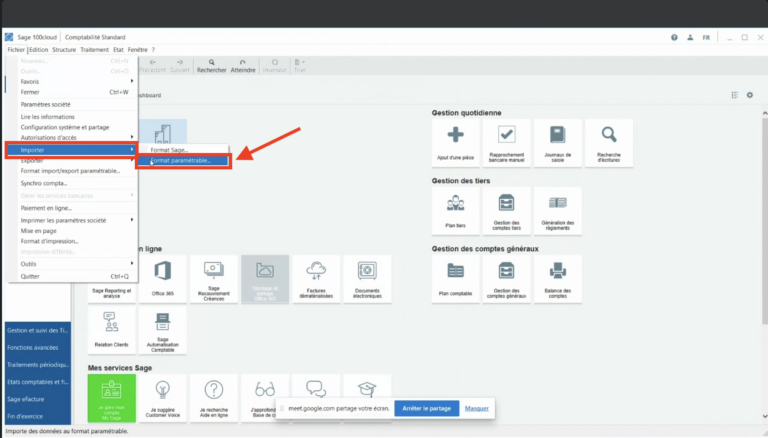Click Arrêter le partage button
Viewport: 768px width, 438px height.
tap(427, 408)
